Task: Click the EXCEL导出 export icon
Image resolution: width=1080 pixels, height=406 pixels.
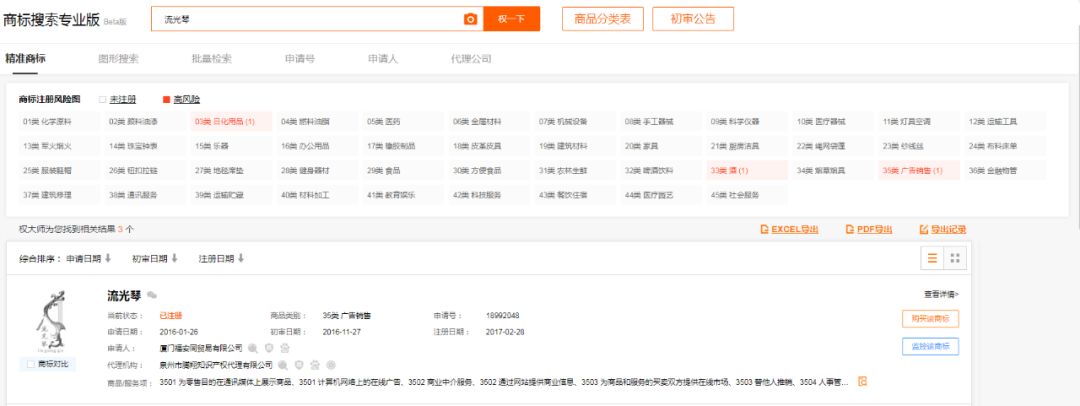Action: coord(765,229)
